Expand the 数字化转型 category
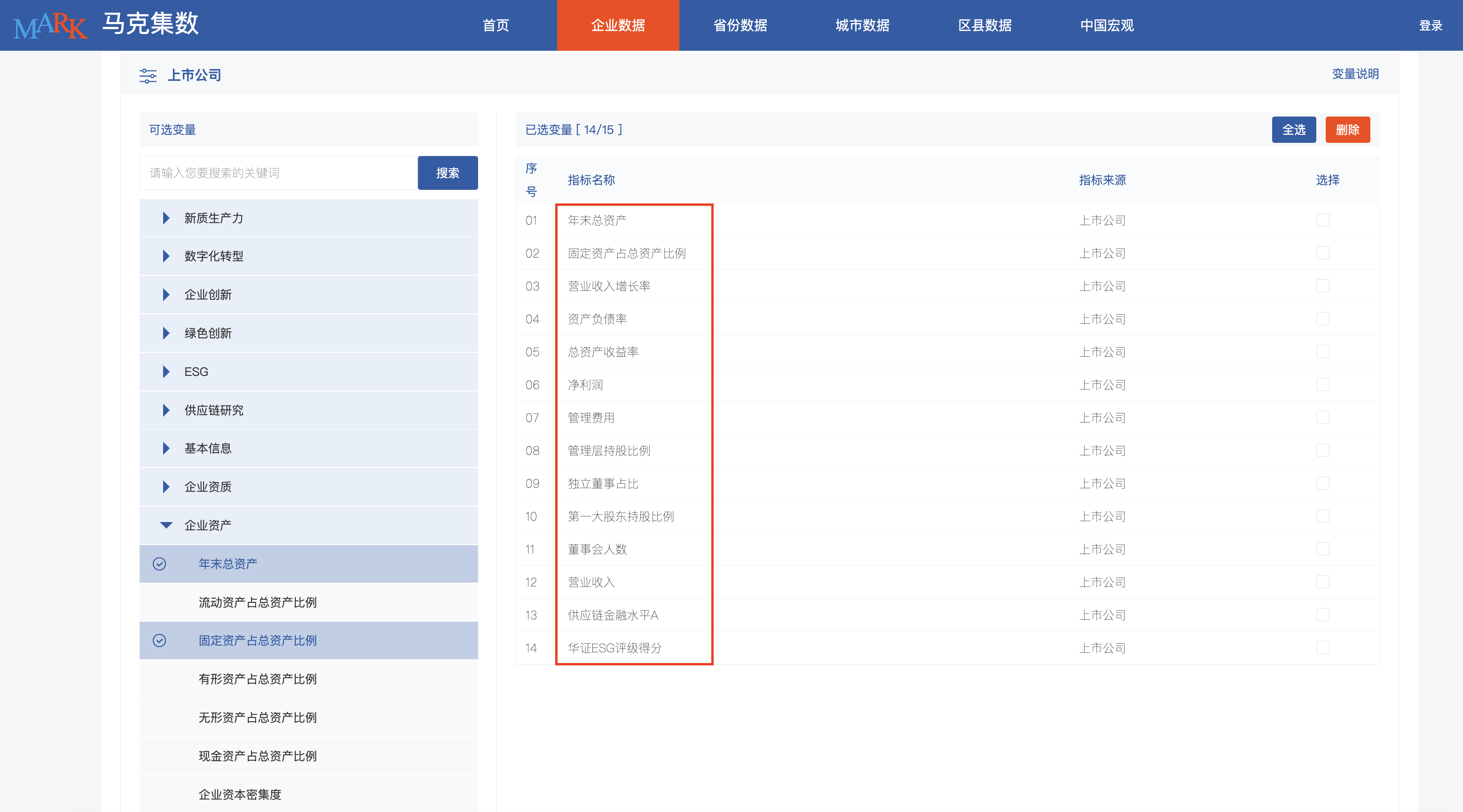1463x812 pixels. pyautogui.click(x=166, y=256)
